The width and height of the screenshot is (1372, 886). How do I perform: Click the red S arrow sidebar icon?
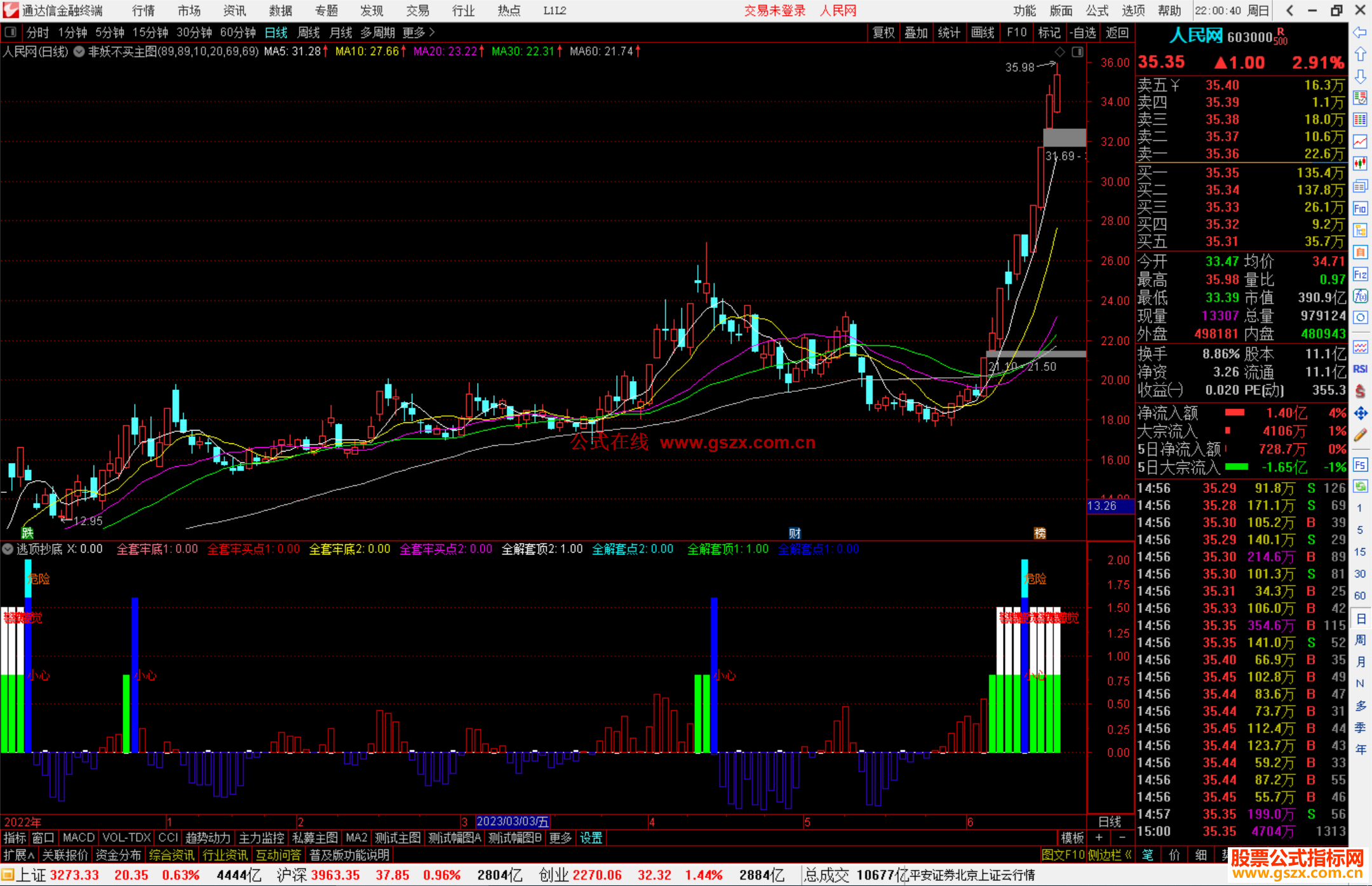click(x=1360, y=391)
